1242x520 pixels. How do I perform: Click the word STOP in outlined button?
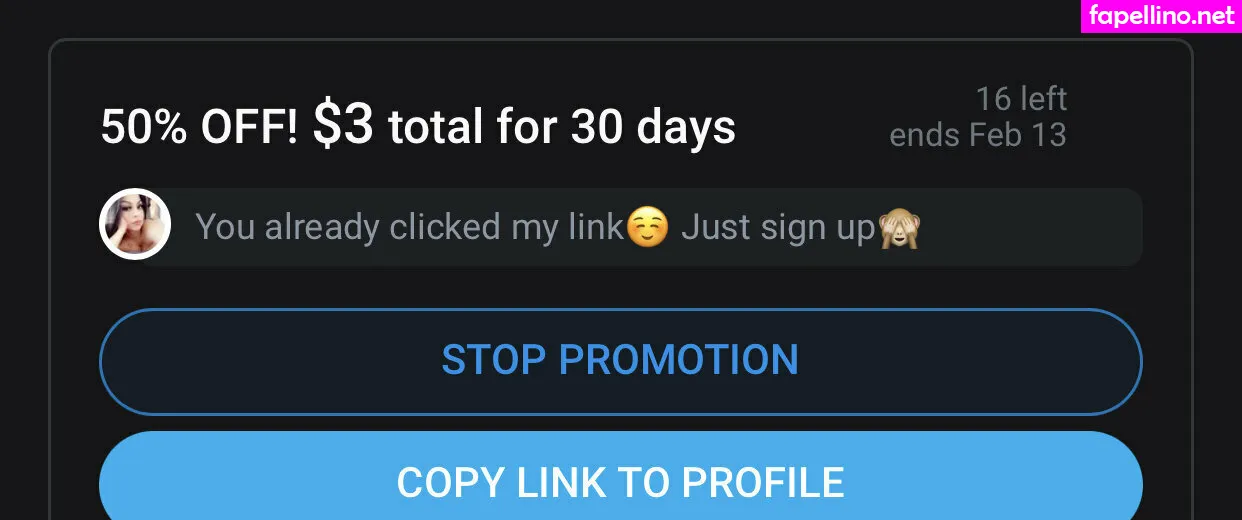click(x=495, y=360)
